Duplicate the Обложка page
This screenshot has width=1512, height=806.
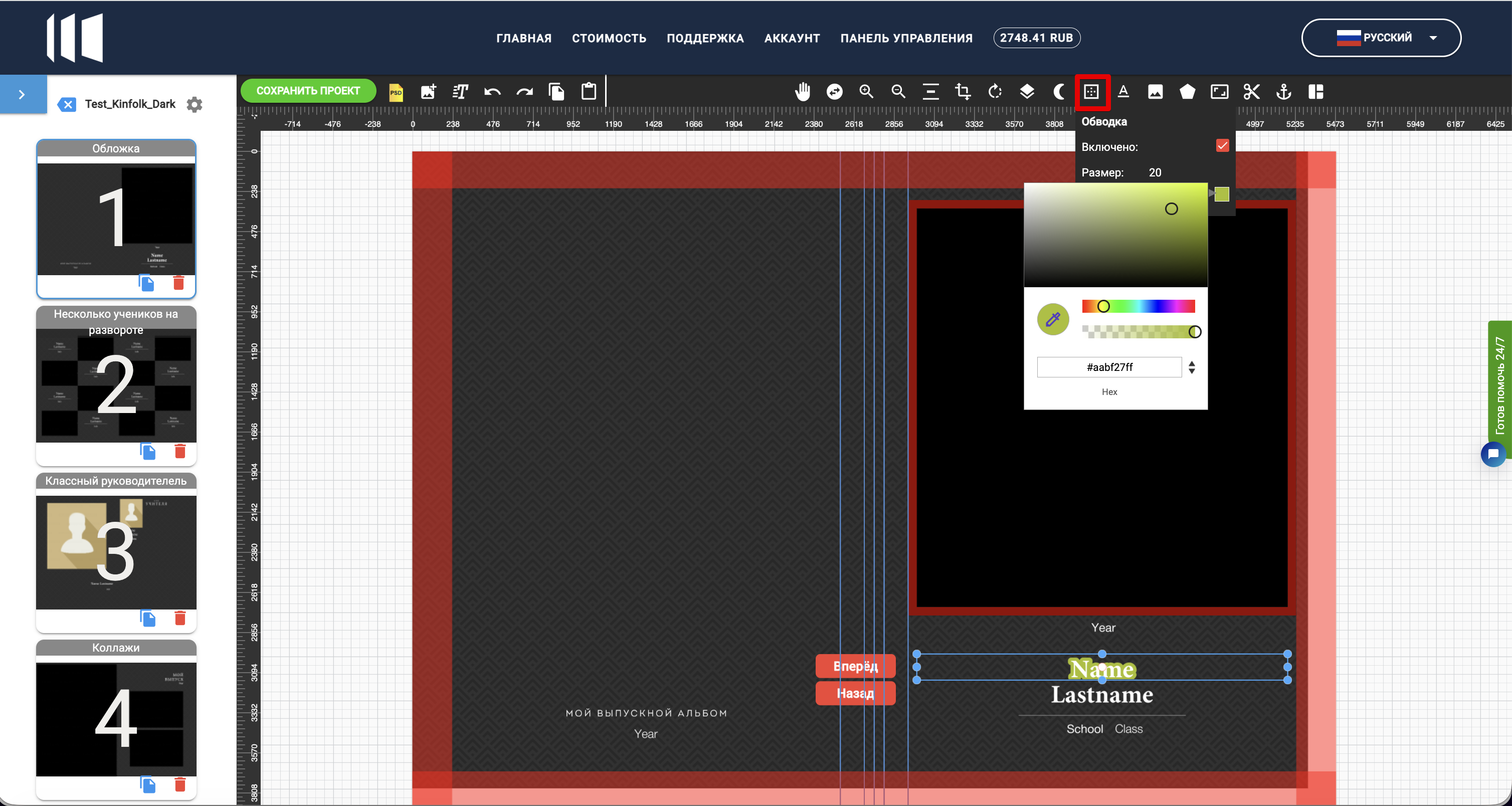[147, 283]
